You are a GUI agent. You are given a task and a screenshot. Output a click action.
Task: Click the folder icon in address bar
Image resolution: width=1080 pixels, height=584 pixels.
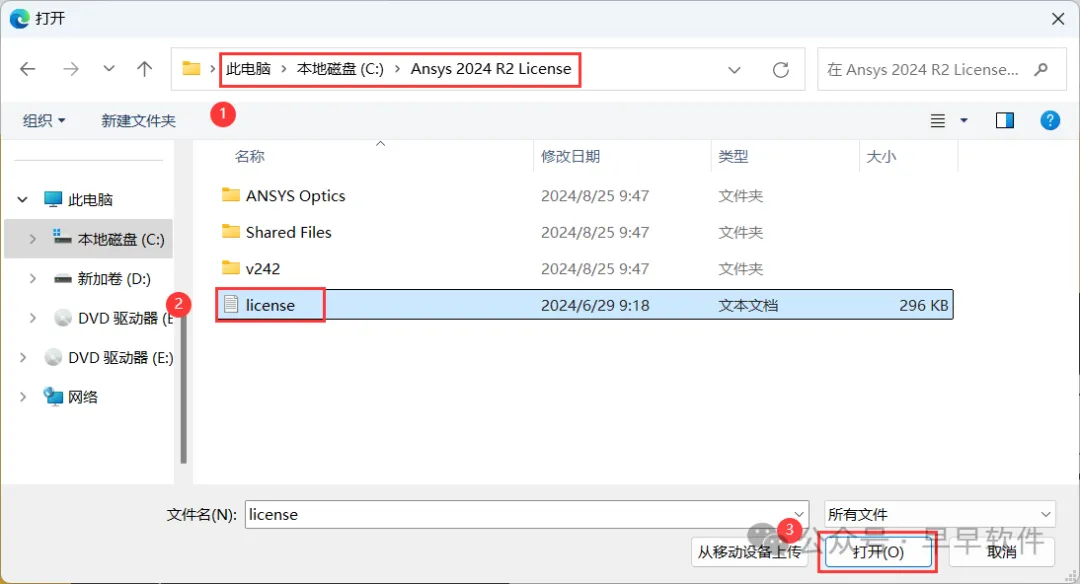click(191, 69)
